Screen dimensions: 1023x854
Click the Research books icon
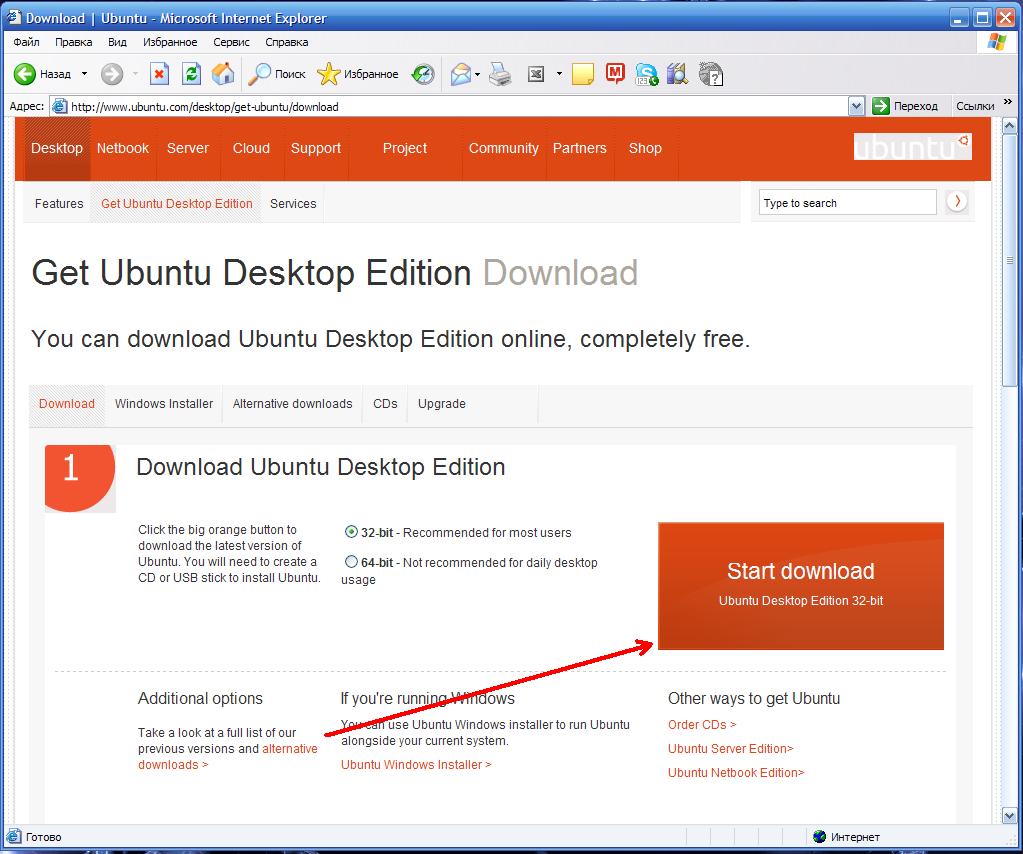click(x=677, y=74)
